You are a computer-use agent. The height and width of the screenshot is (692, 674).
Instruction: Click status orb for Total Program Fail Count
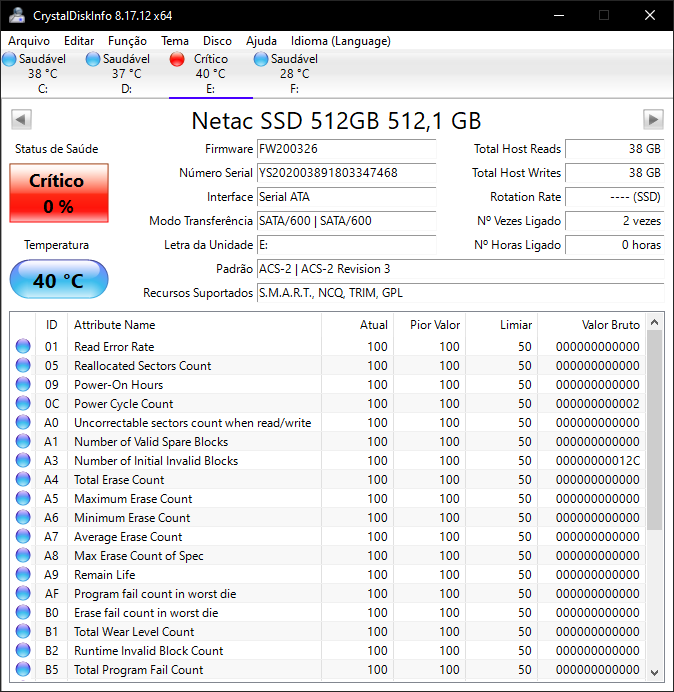point(23,669)
